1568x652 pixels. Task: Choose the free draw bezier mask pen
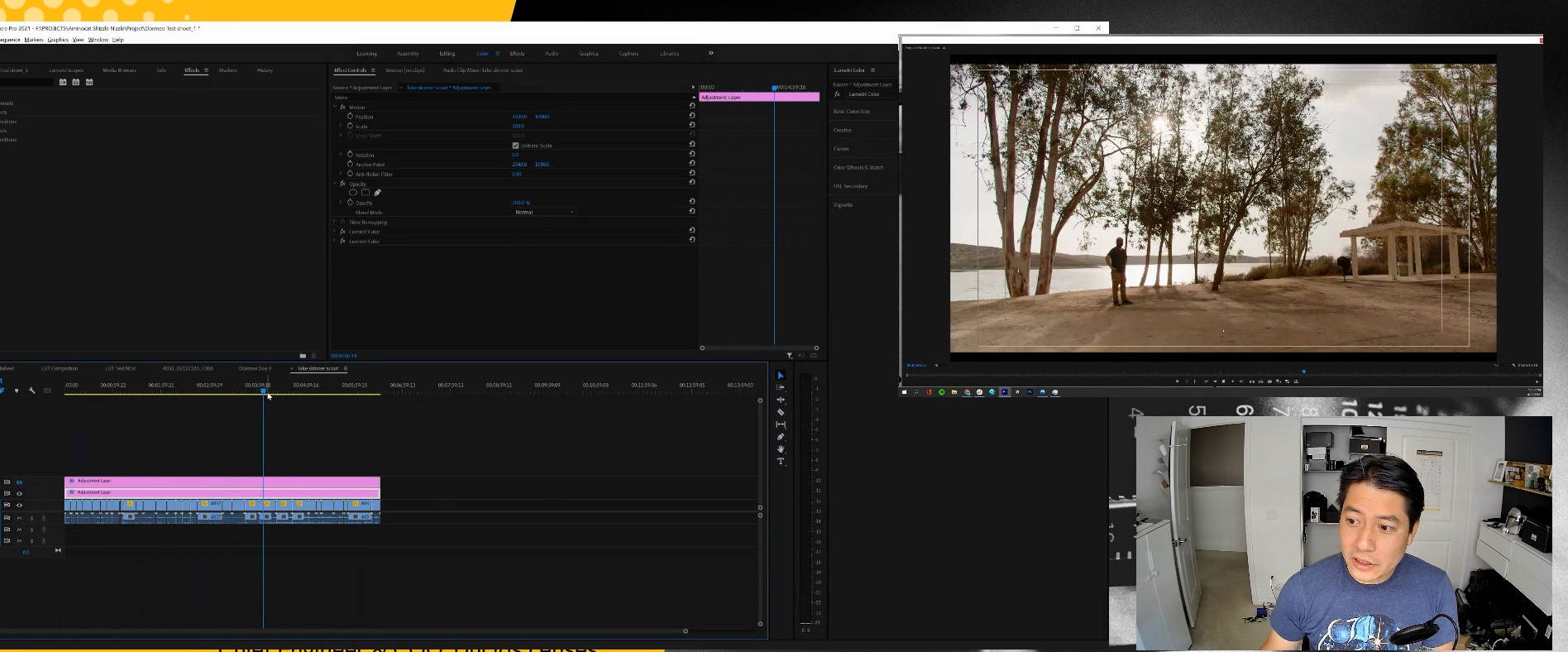[378, 193]
